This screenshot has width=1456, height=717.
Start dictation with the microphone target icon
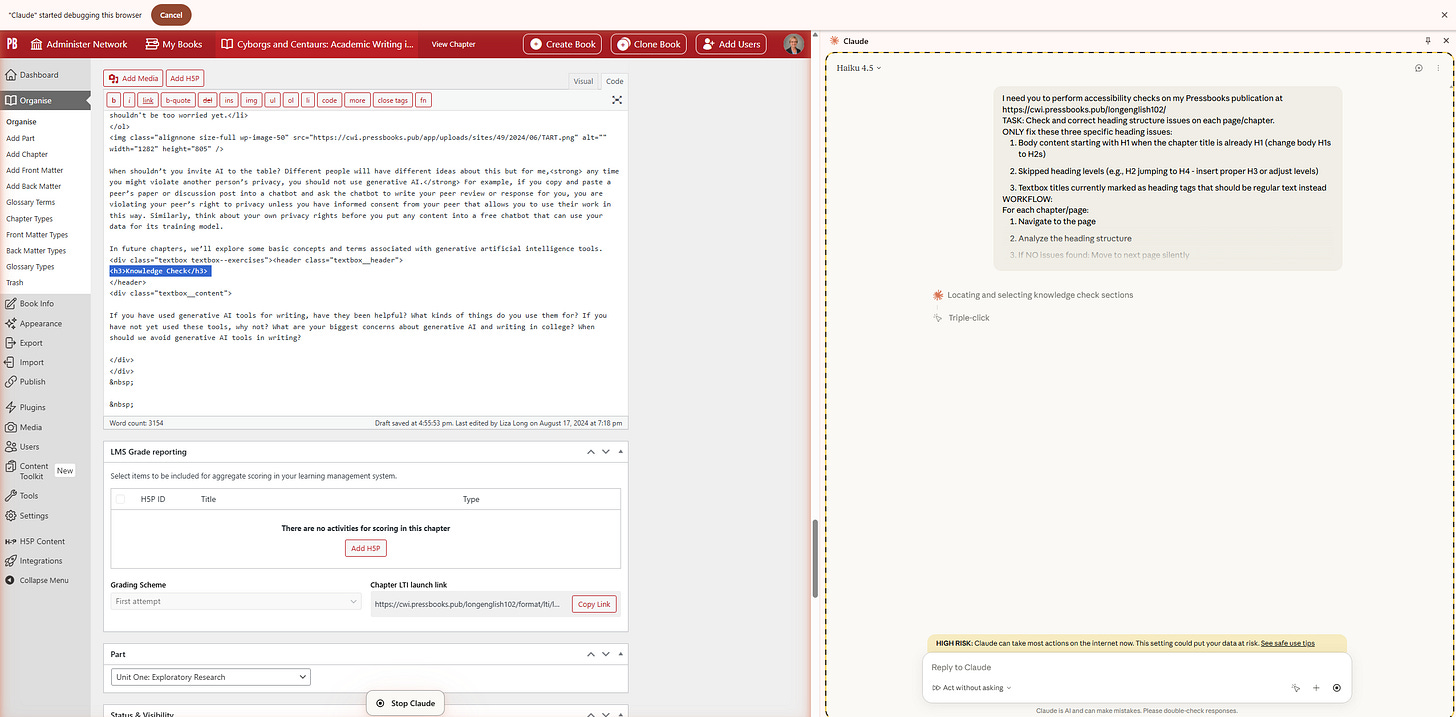click(x=1337, y=688)
